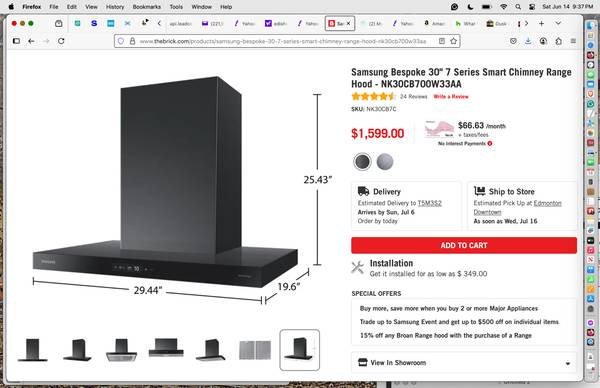Image resolution: width=600 pixels, height=388 pixels.
Task: Open a new tab with plus icon
Action: coord(541,23)
